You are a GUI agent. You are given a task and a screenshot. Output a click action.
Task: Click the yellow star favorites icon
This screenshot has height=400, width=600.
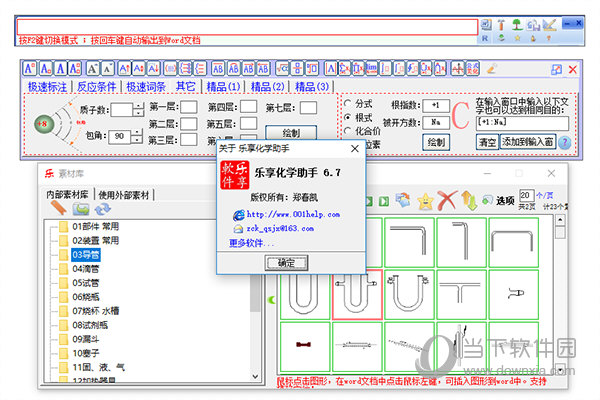pyautogui.click(x=426, y=201)
